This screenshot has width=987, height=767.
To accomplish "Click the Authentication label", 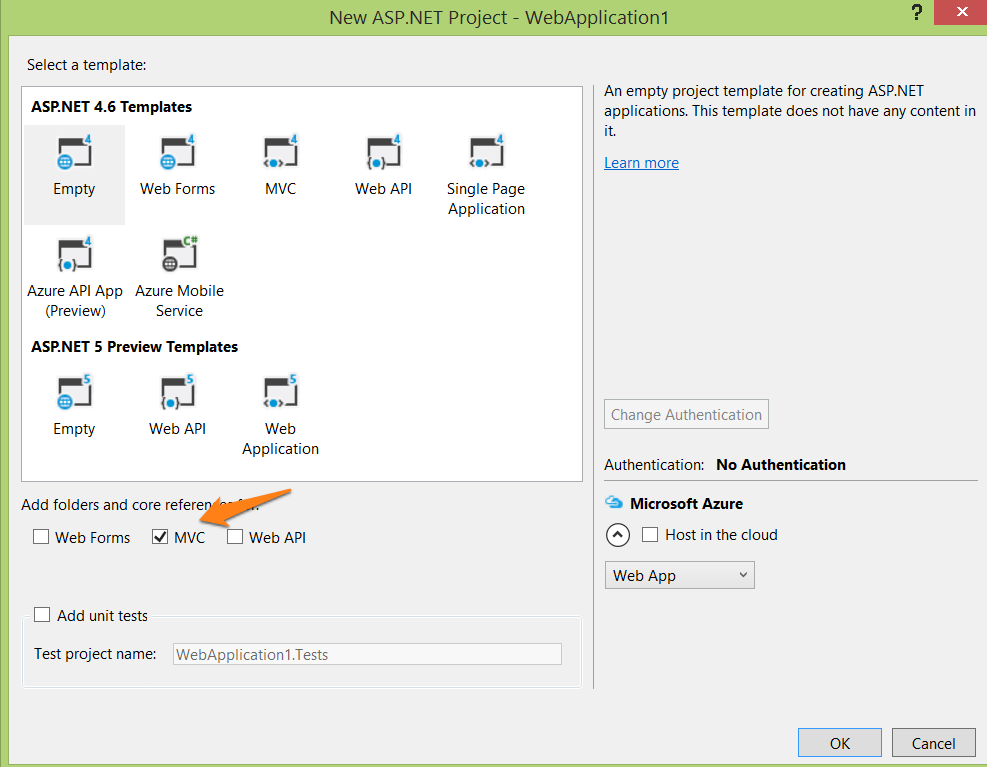I will coord(654,465).
